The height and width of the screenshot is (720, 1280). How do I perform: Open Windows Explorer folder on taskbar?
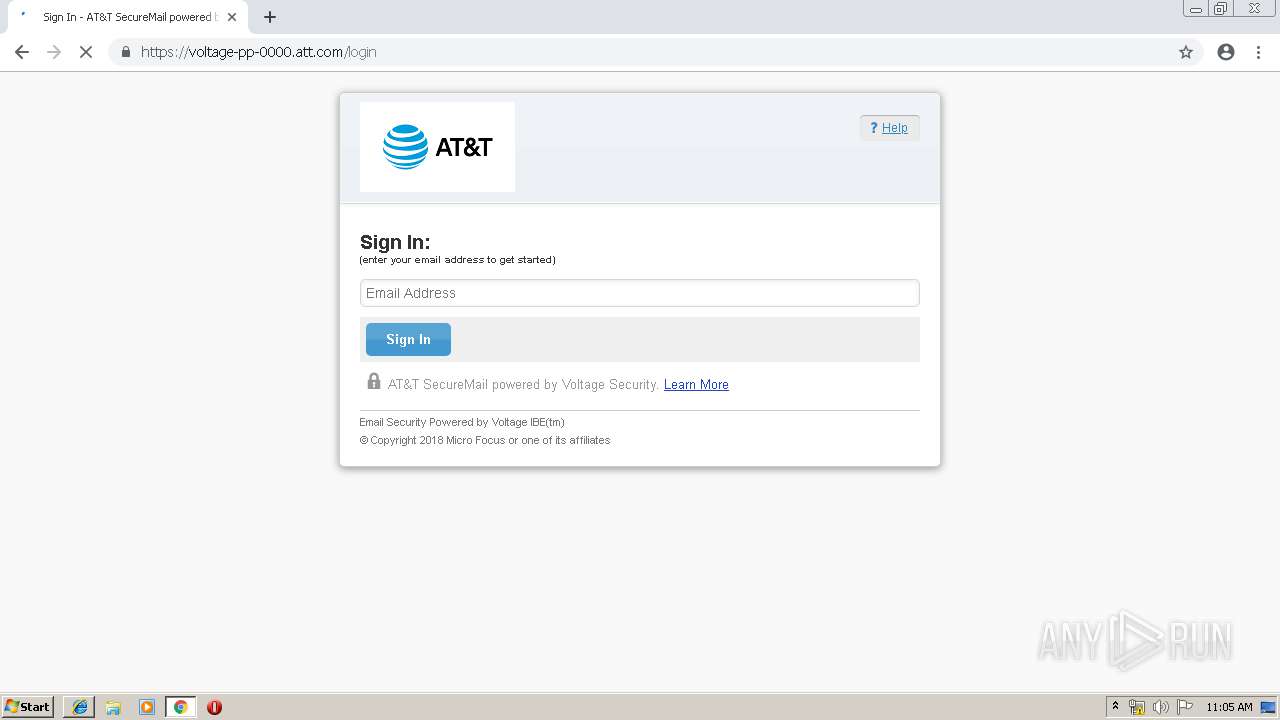[x=113, y=707]
